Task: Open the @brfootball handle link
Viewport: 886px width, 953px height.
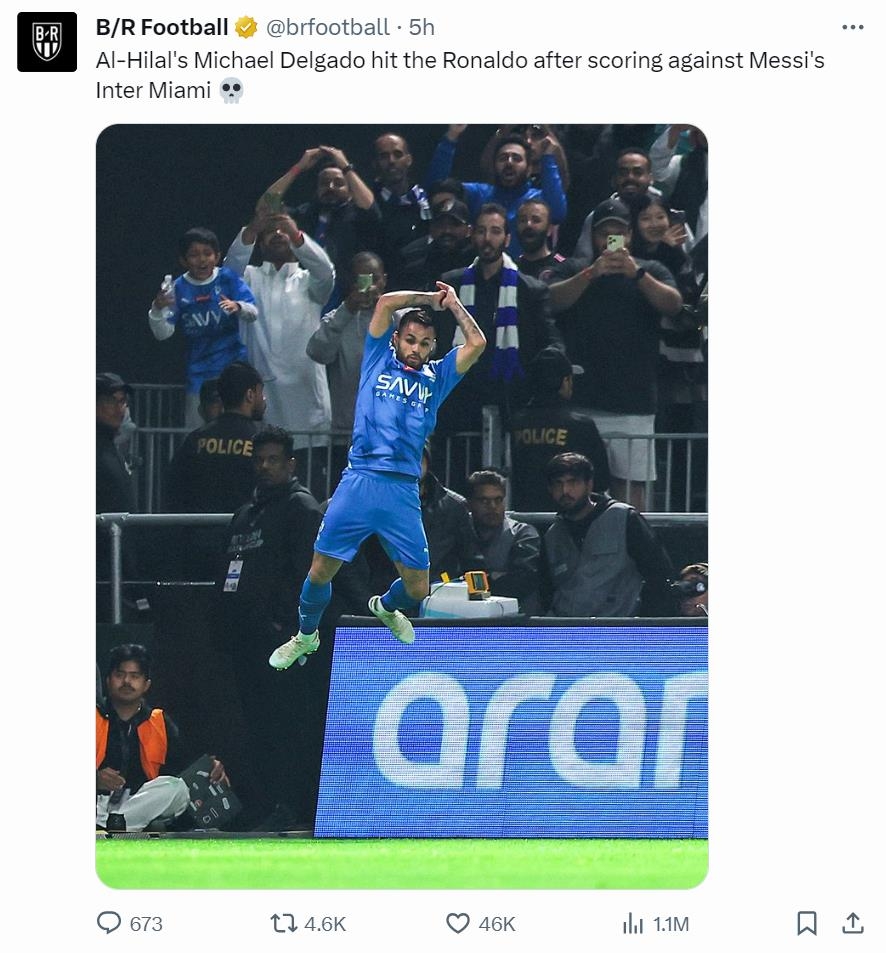Action: click(x=328, y=27)
